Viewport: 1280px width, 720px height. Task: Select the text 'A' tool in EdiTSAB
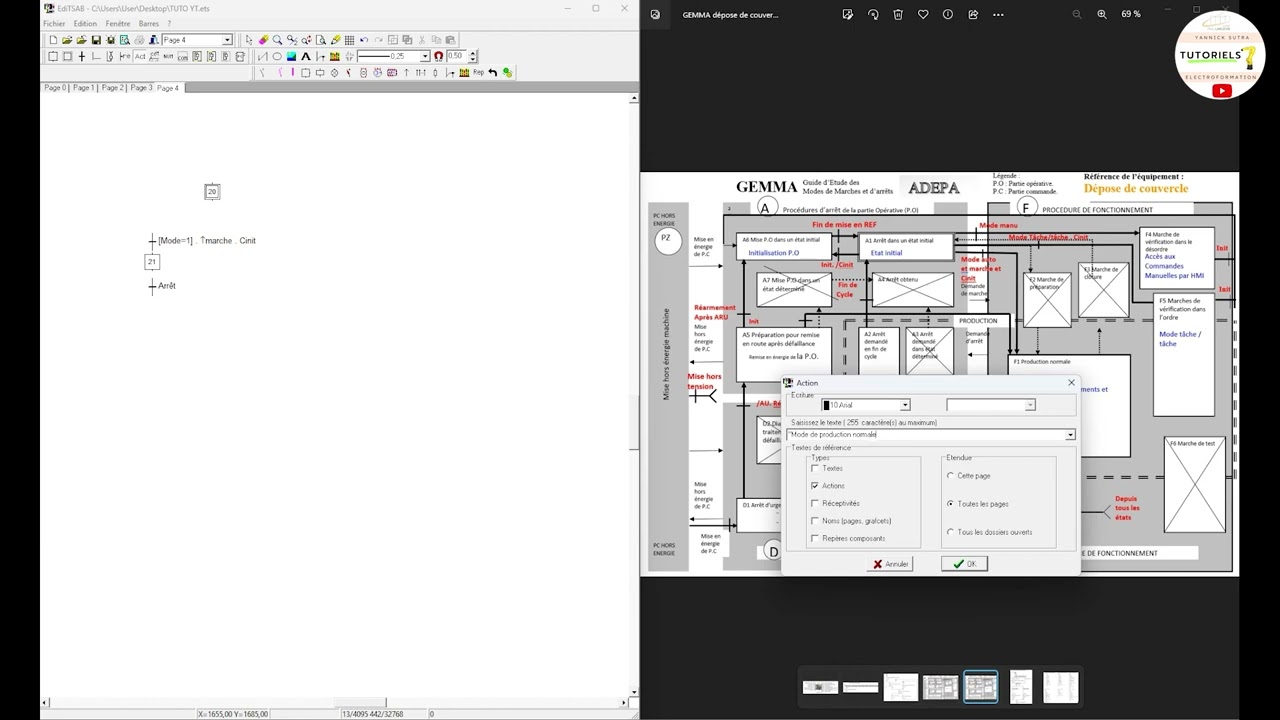pos(306,56)
